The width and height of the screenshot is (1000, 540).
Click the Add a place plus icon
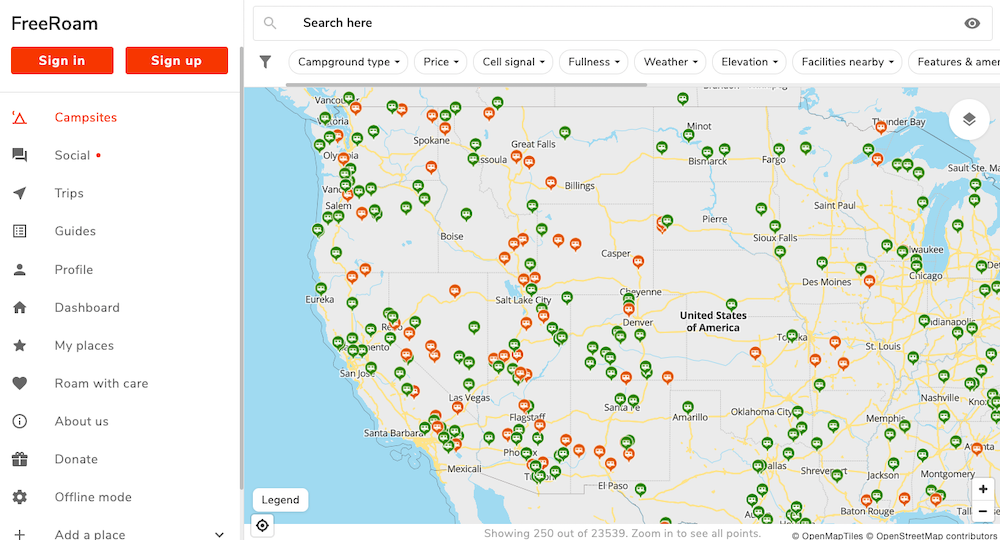tap(20, 534)
